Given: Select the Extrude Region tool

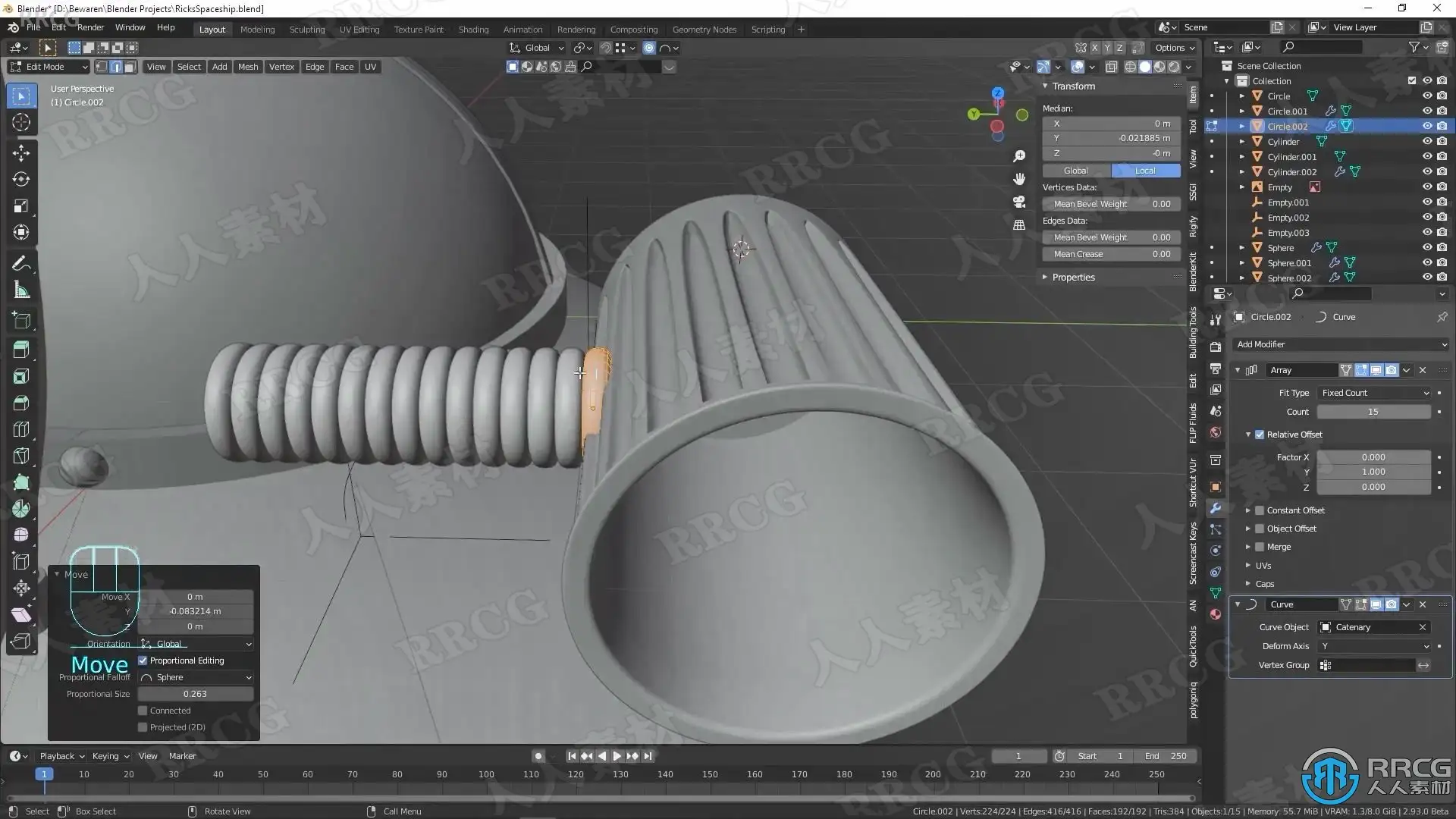Looking at the screenshot, I should point(21,350).
